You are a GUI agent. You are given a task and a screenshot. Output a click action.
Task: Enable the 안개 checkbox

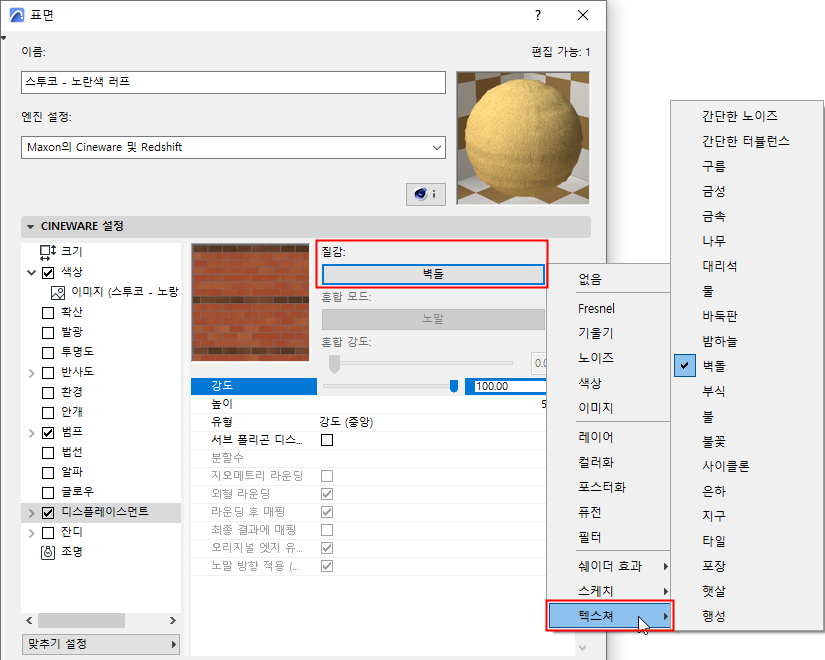click(48, 413)
